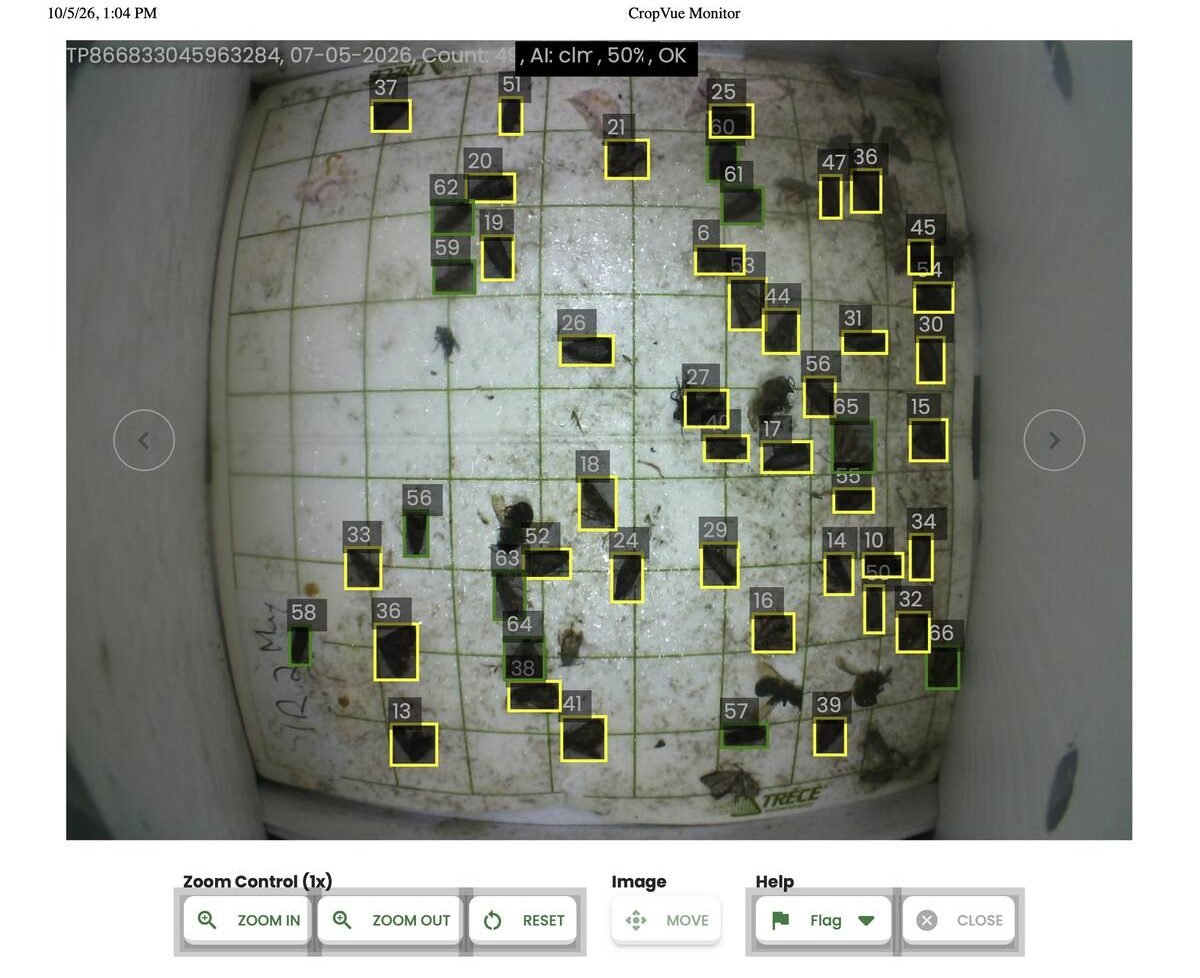Select green detection box labeled 57

tap(744, 735)
